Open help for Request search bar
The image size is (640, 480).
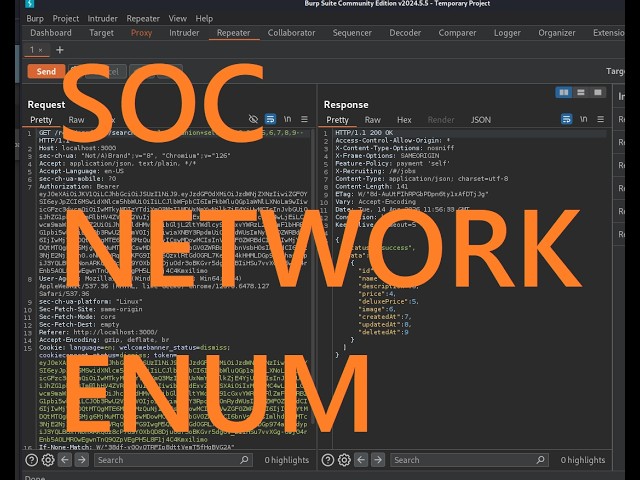click(x=31, y=460)
